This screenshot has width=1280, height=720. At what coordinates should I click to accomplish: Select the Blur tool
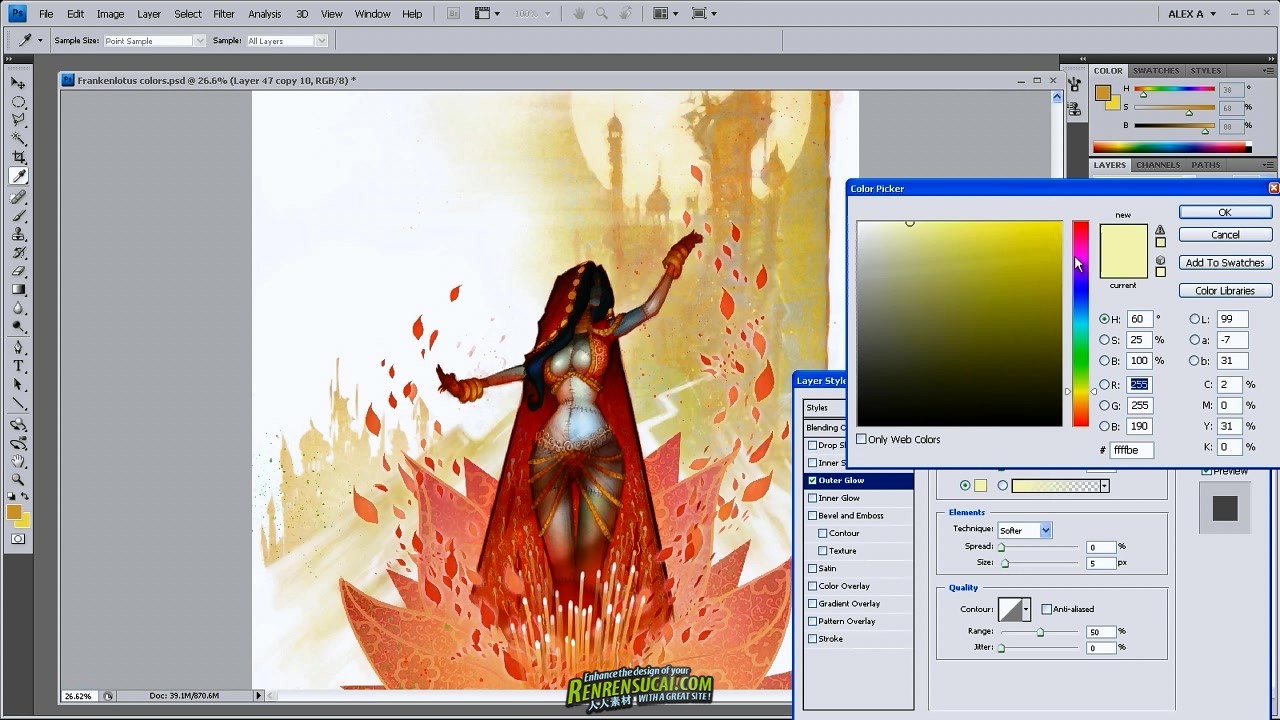click(x=18, y=308)
